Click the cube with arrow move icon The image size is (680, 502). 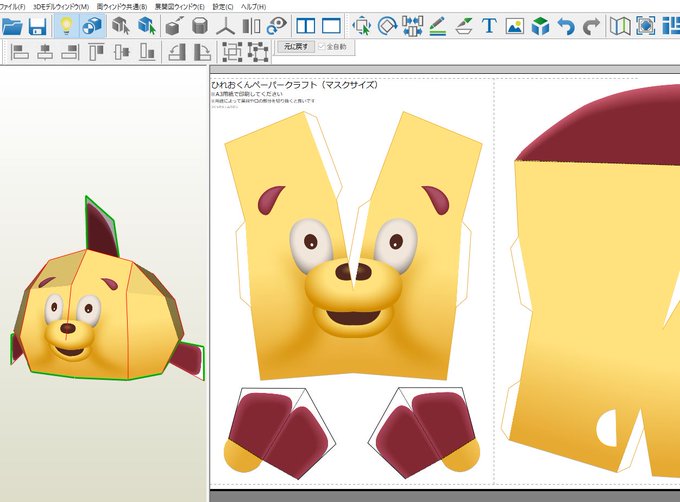click(x=175, y=26)
